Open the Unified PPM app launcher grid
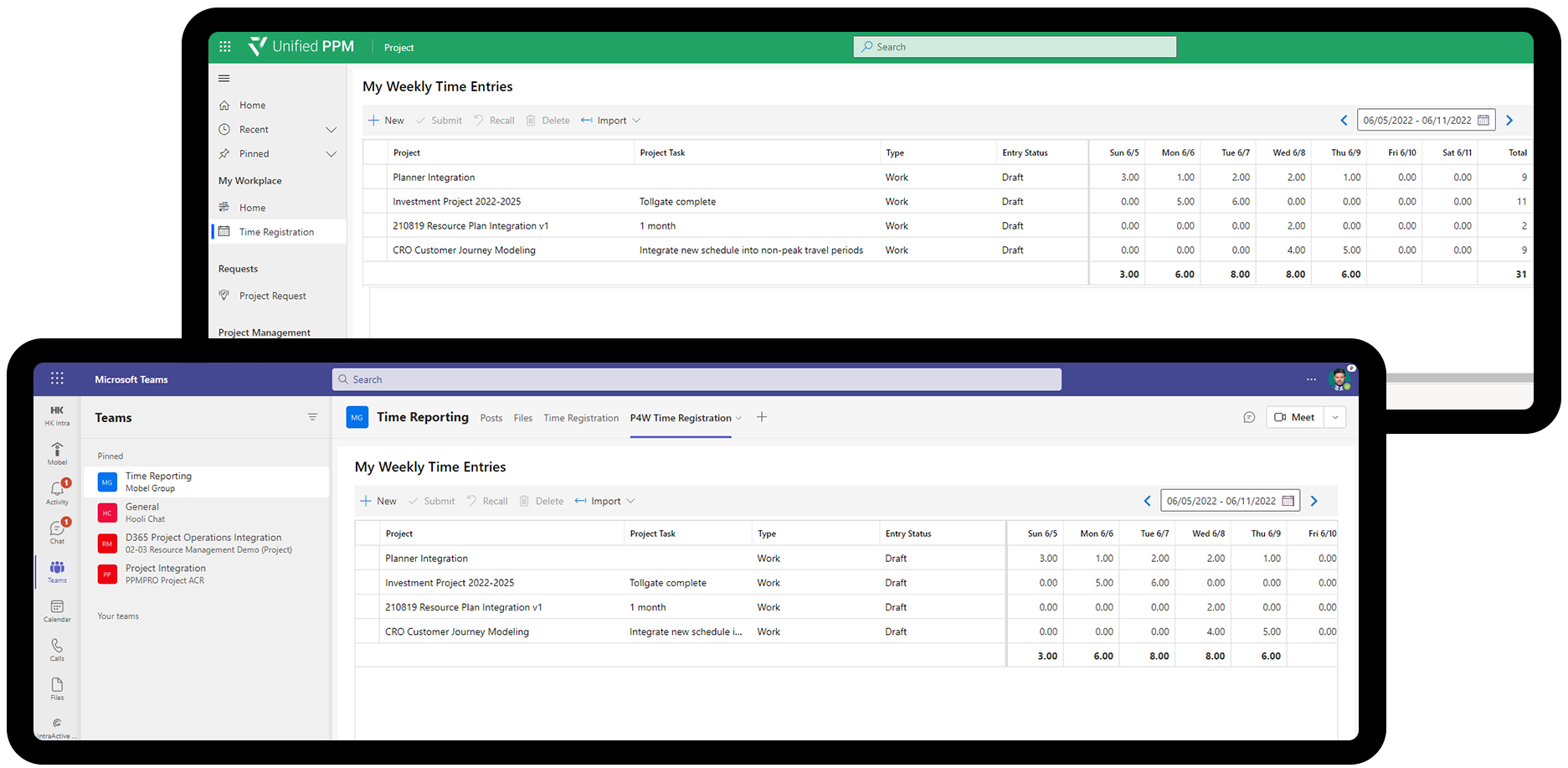The image size is (1568, 768). 224,47
